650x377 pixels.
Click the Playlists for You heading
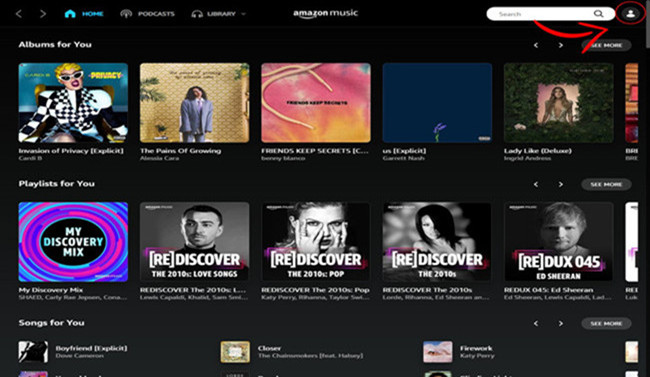(x=57, y=183)
